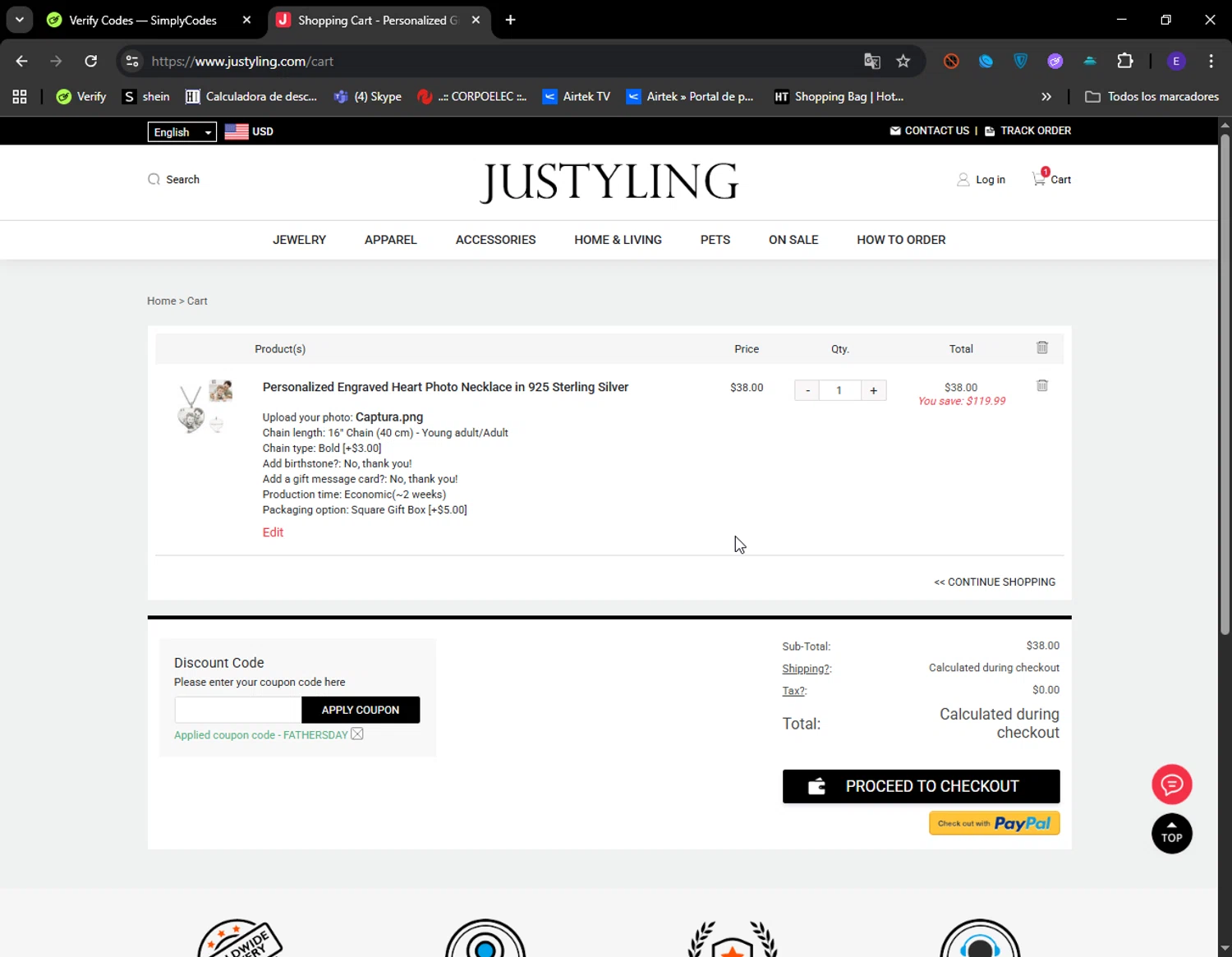Screen dimensions: 1232x957
Task: Open Chrome three-dot menu
Action: pyautogui.click(x=1211, y=61)
